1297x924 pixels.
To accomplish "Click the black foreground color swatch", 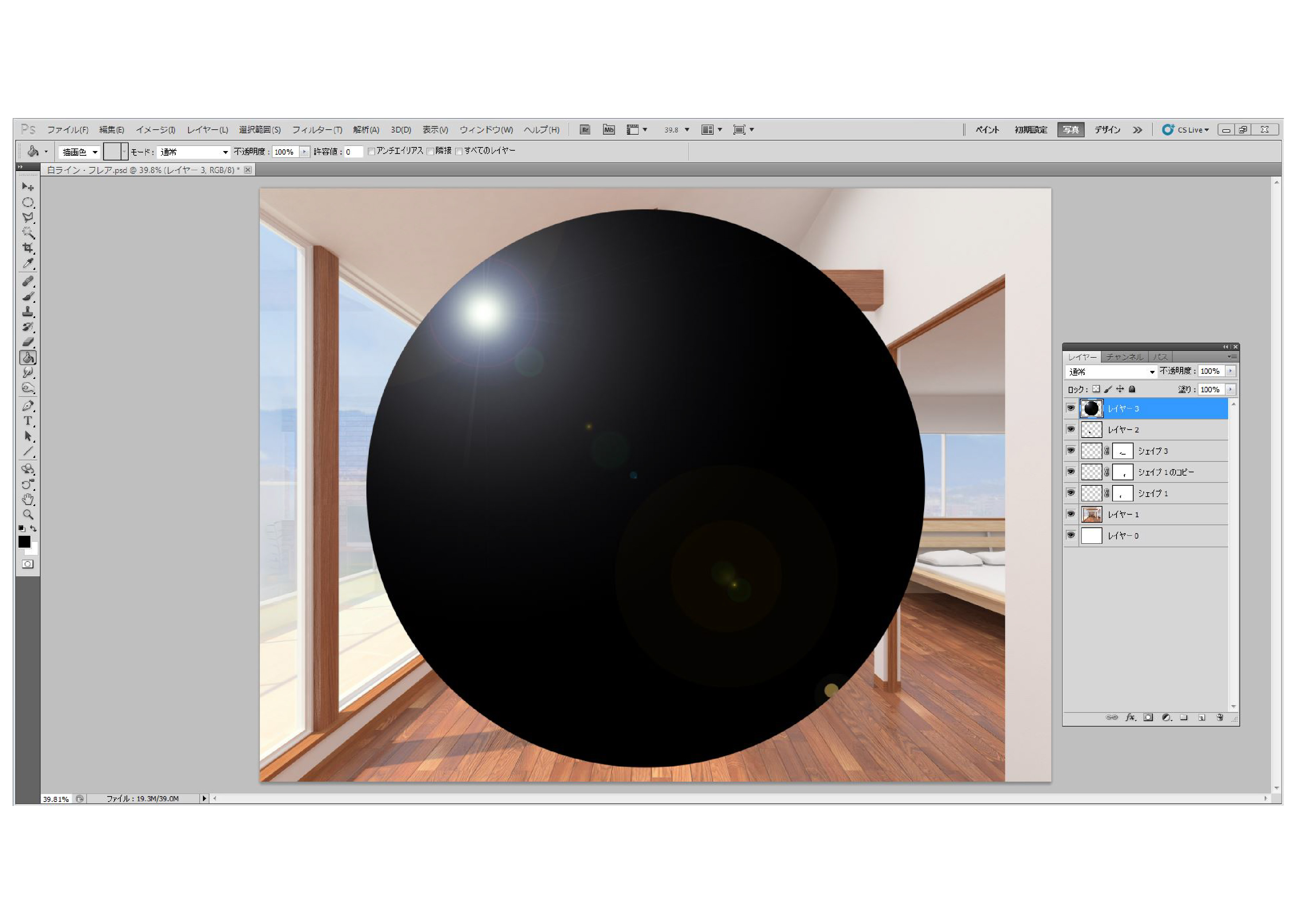I will click(x=24, y=542).
